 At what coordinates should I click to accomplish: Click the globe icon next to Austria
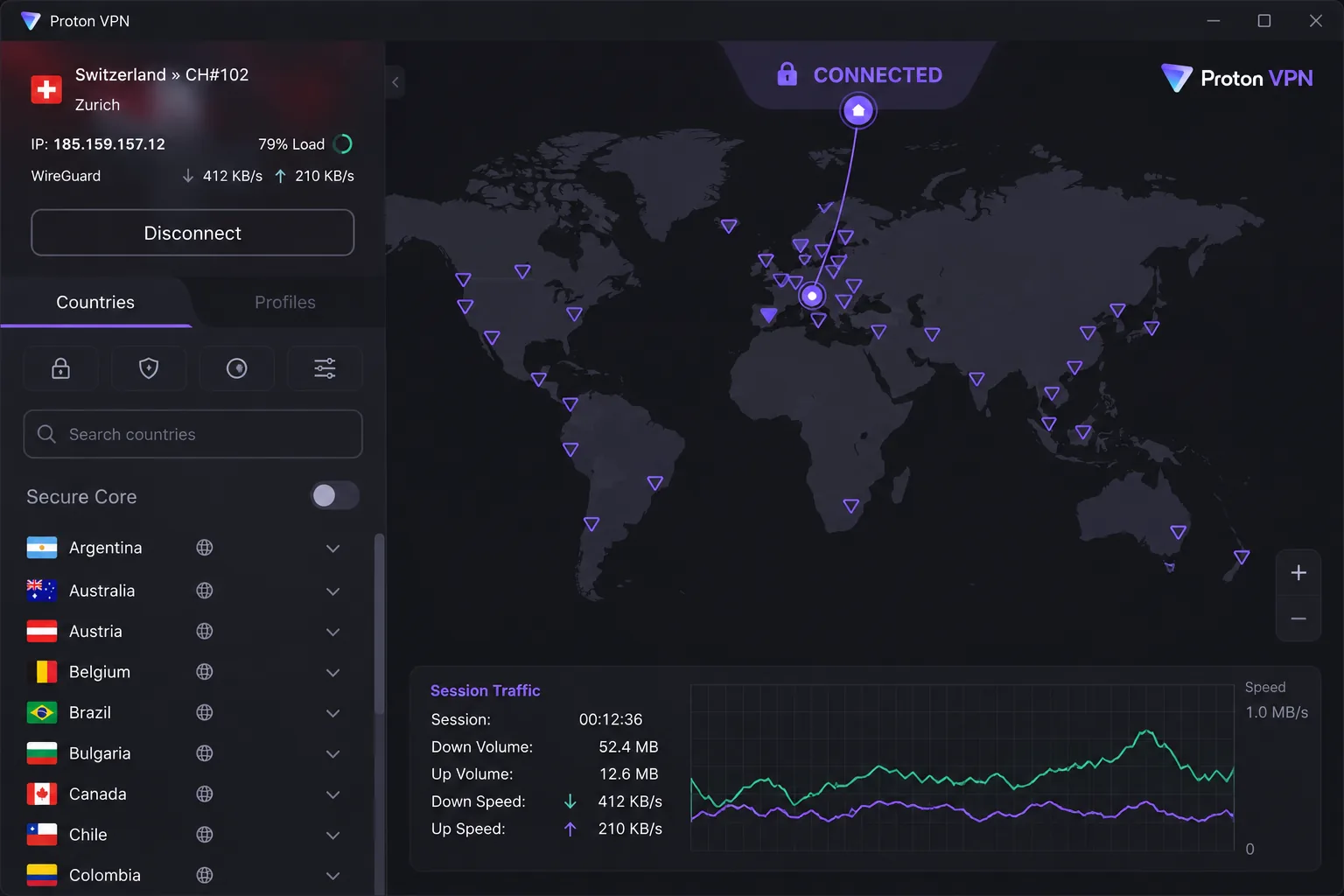click(x=205, y=631)
